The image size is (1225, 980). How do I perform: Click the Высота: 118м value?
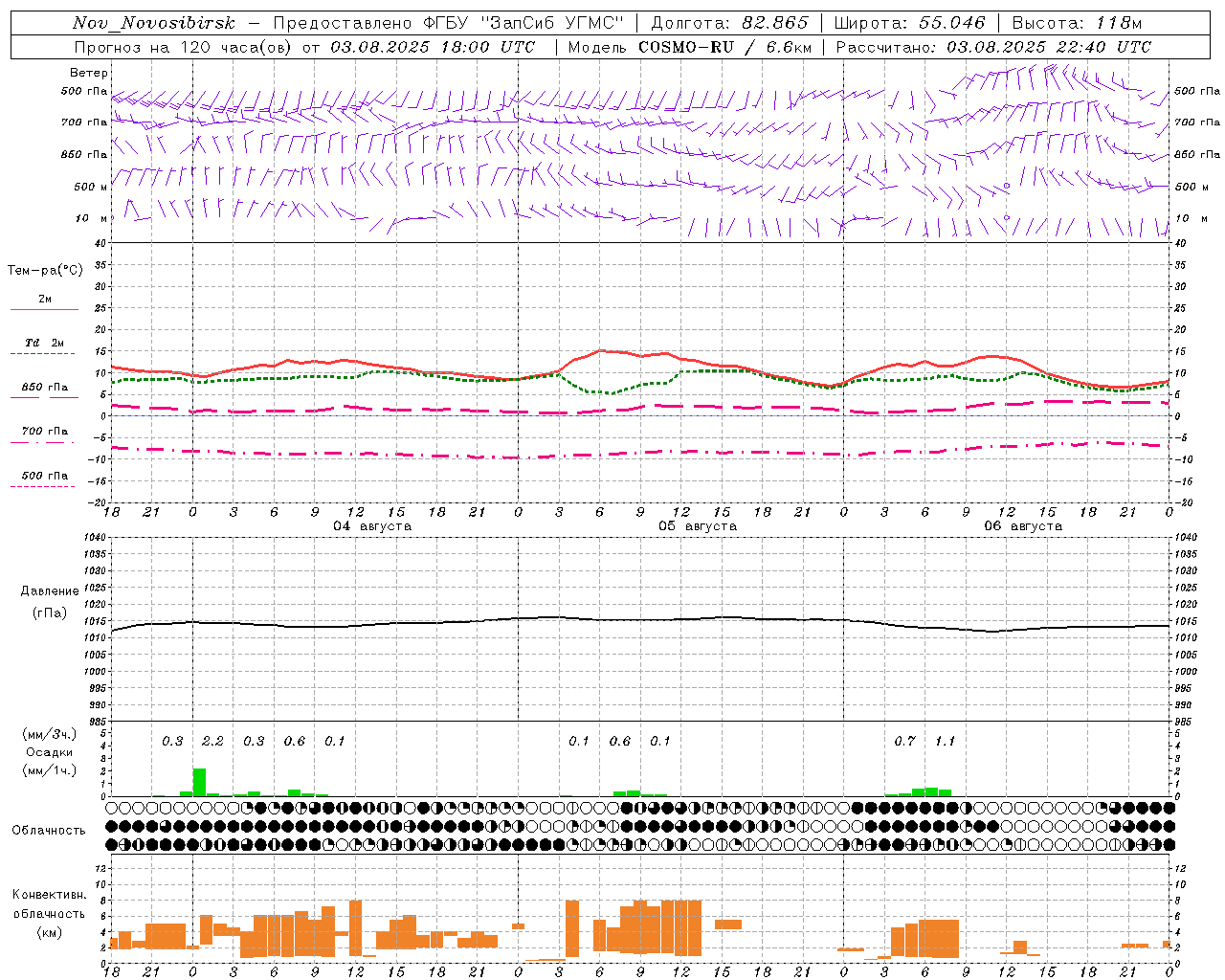point(1077,23)
